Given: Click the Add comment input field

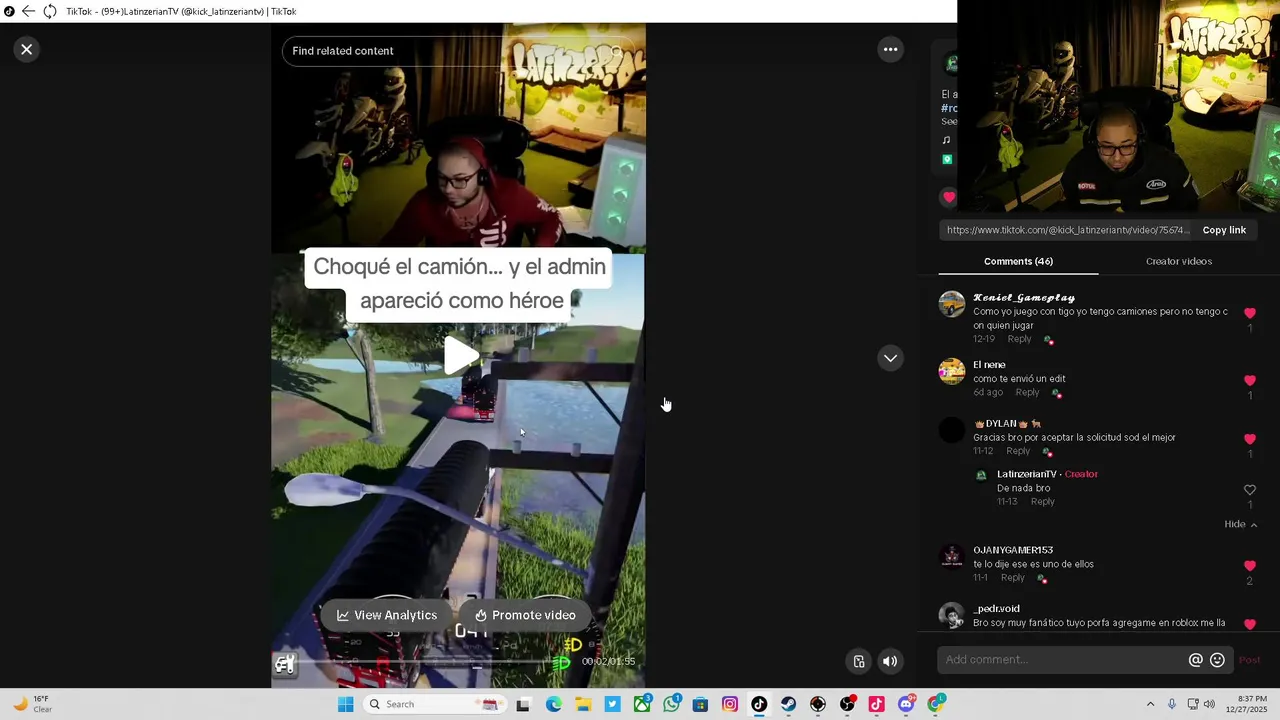Looking at the screenshot, I should coord(1062,660).
